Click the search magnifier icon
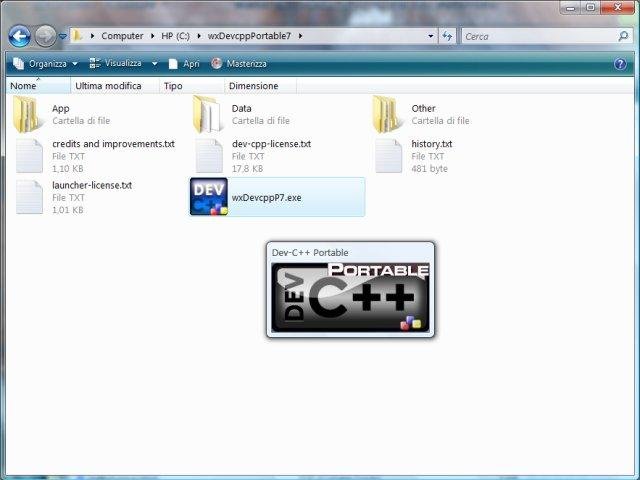The width and height of the screenshot is (640, 480). click(623, 36)
